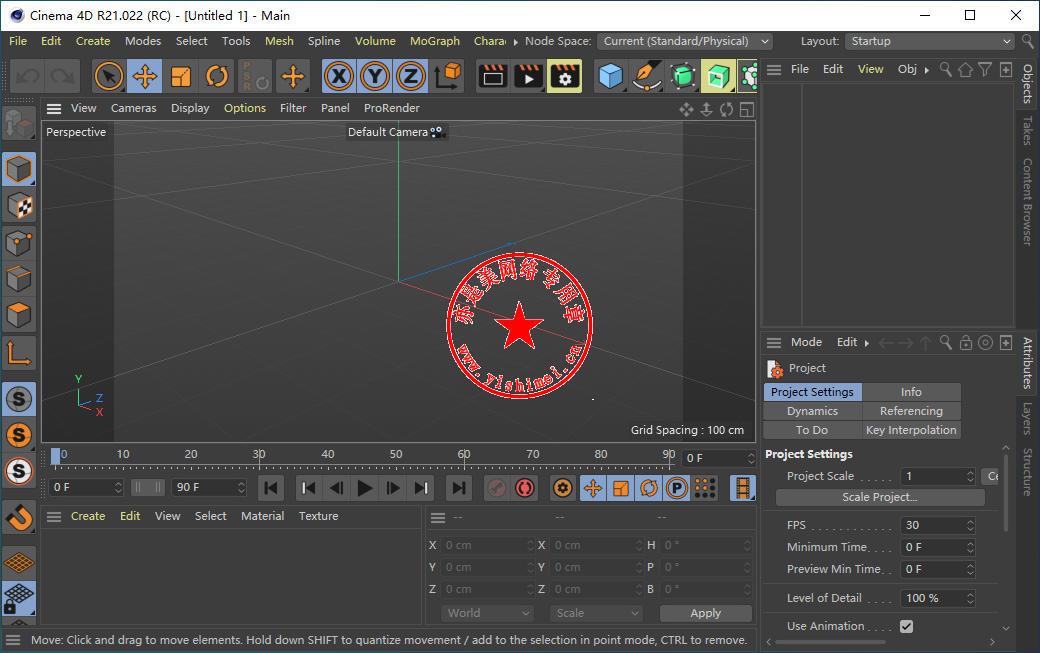Add a Cube primitive object

click(610, 76)
